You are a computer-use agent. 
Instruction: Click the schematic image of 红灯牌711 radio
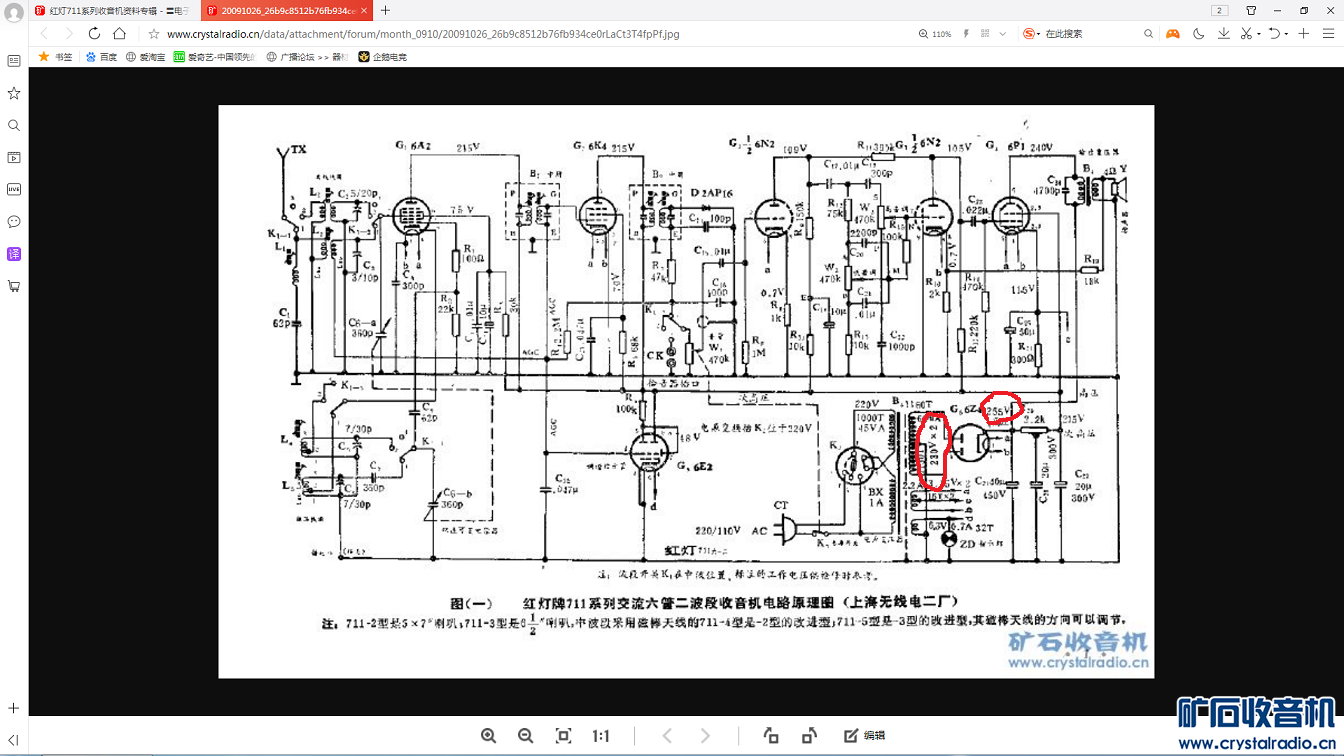point(686,391)
